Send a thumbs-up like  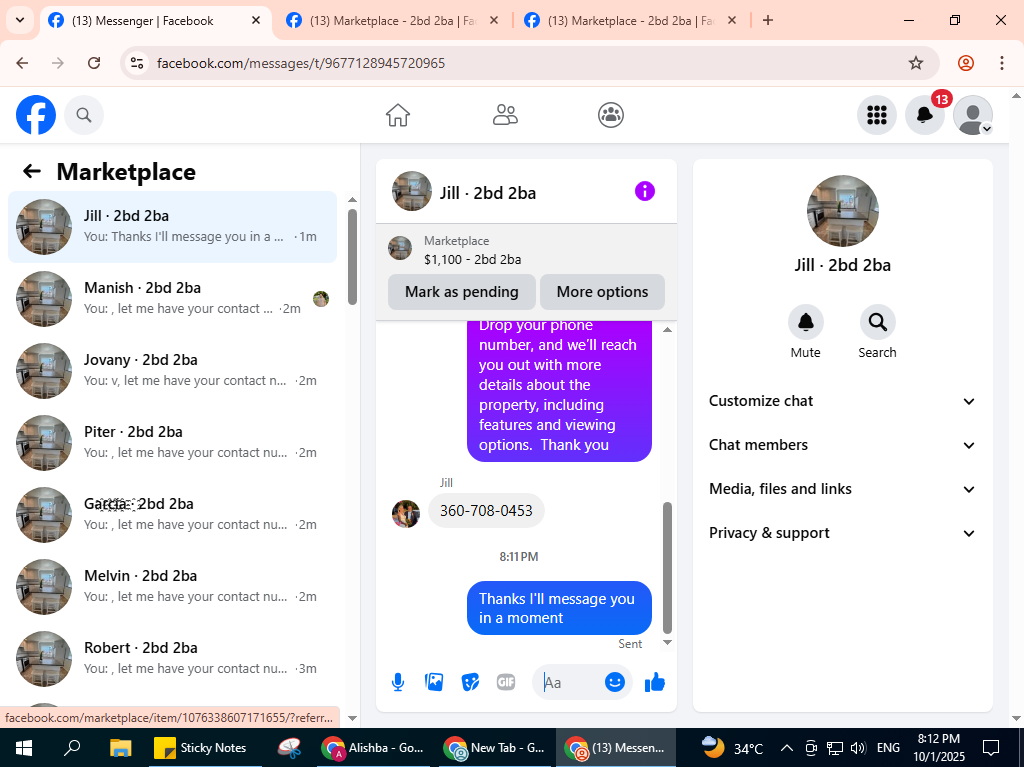(654, 683)
